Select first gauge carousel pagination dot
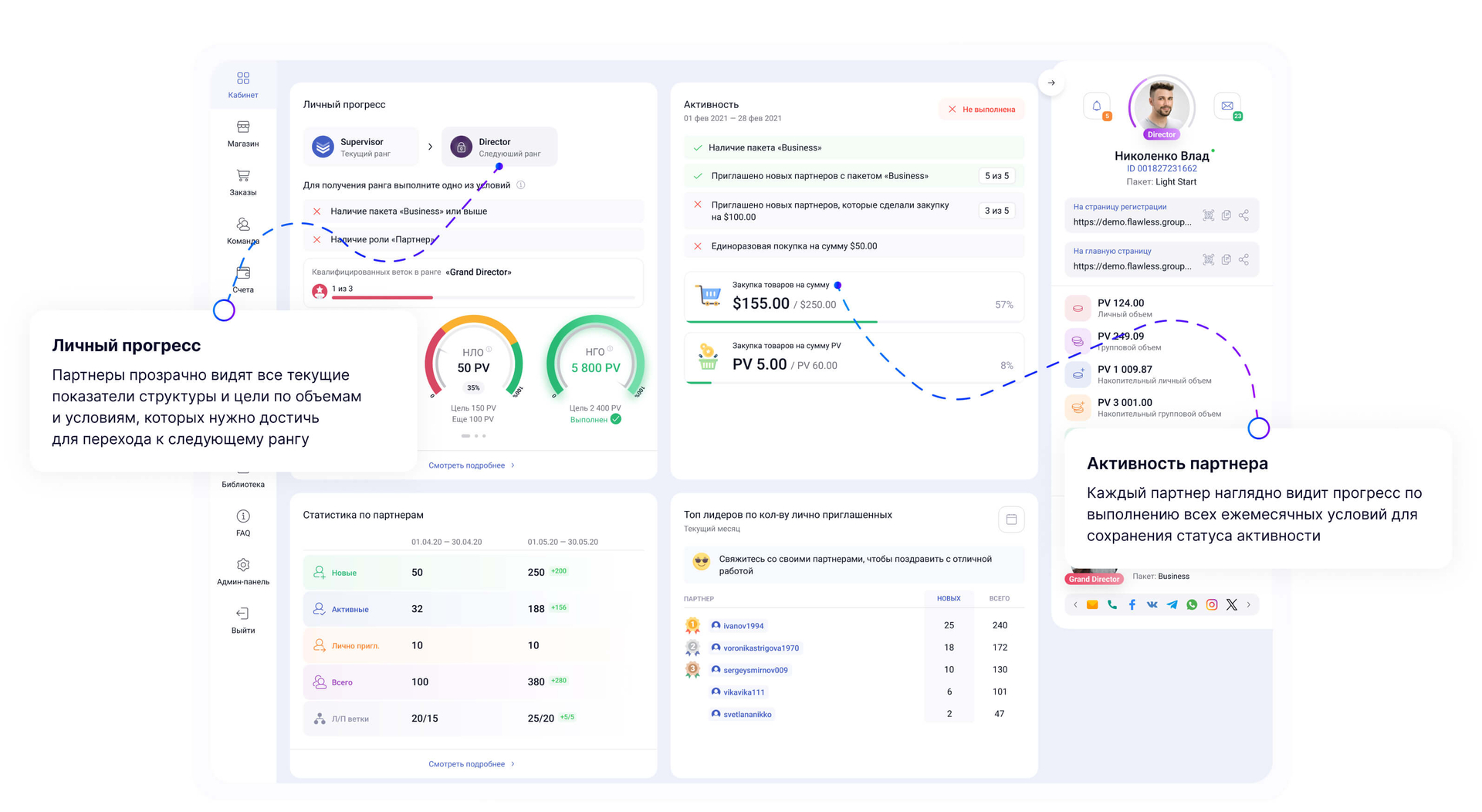This screenshot has width=1482, height=812. point(465,436)
